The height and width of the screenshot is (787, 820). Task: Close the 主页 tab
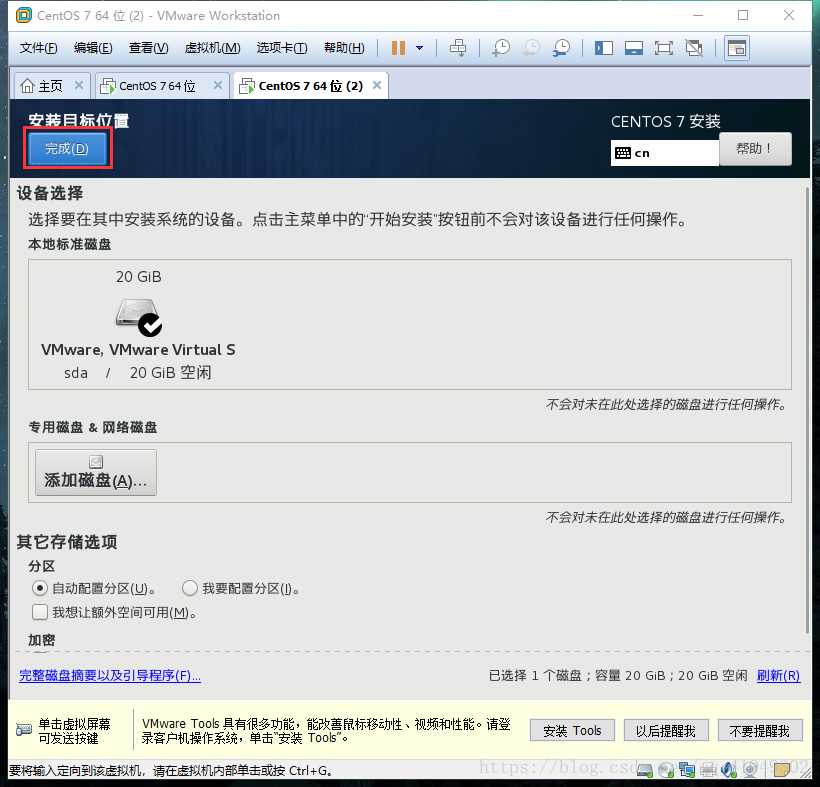tap(79, 85)
